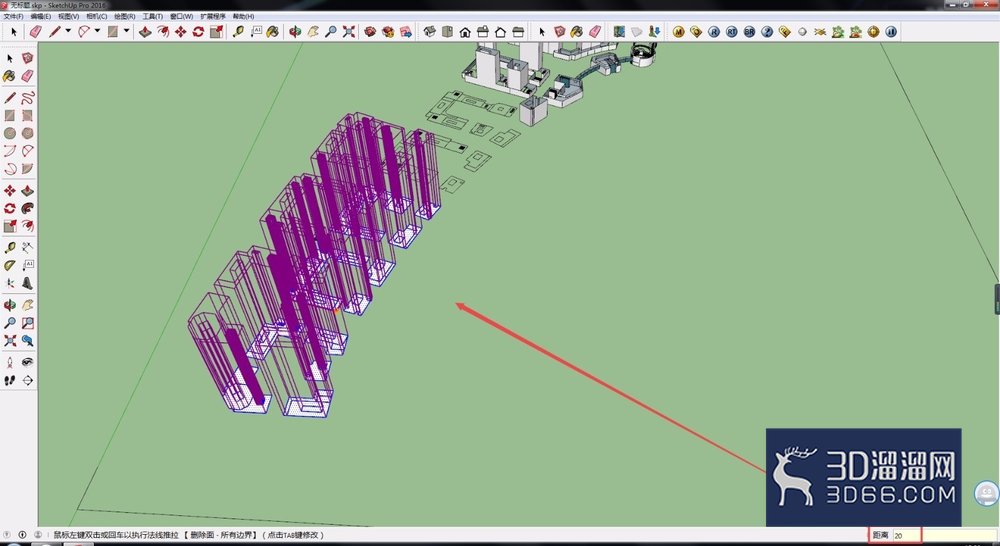
Task: Start V-Ray BR batch render icon
Action: 749,31
